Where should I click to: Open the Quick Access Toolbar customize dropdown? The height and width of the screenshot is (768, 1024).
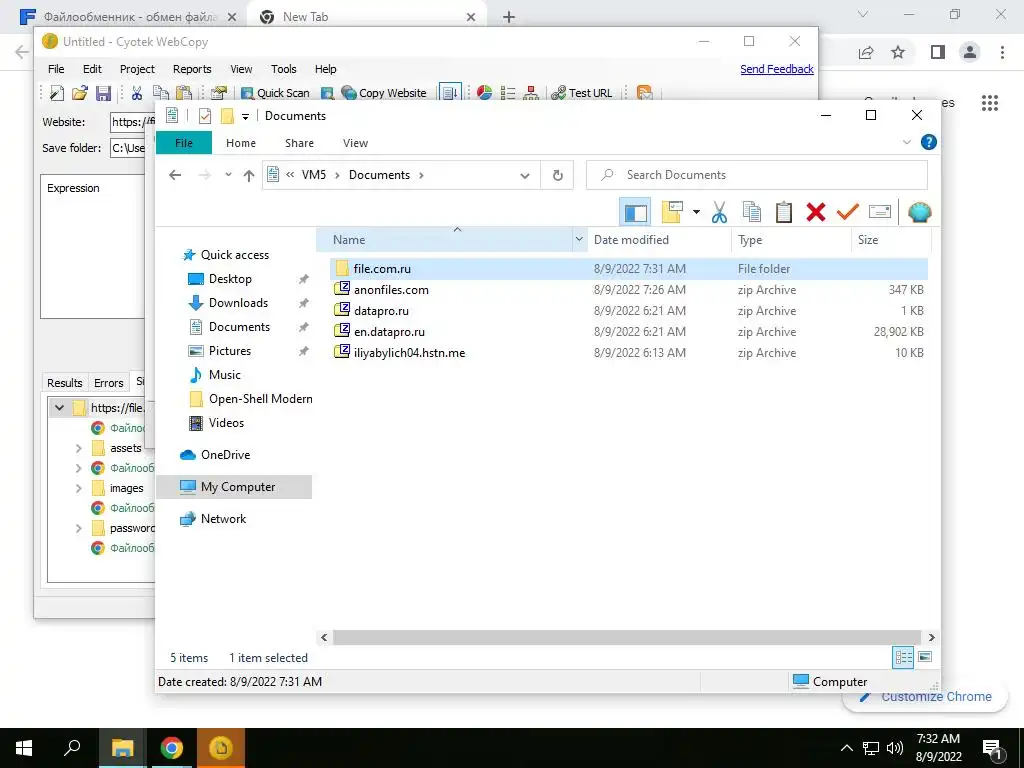[x=245, y=116]
